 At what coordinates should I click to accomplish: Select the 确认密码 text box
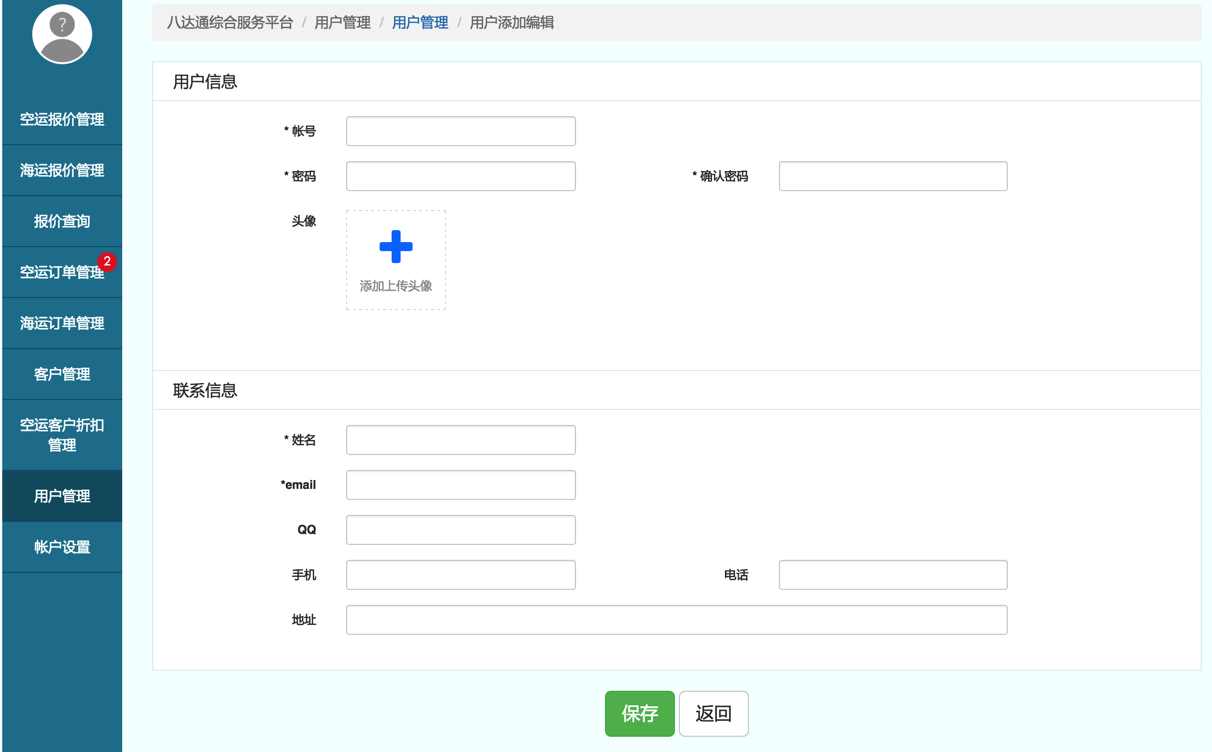(893, 176)
